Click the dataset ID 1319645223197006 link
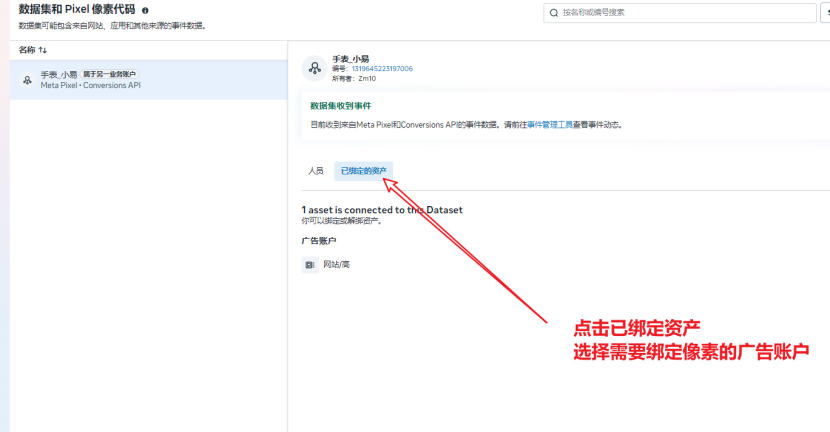830x432 pixels. point(382,69)
